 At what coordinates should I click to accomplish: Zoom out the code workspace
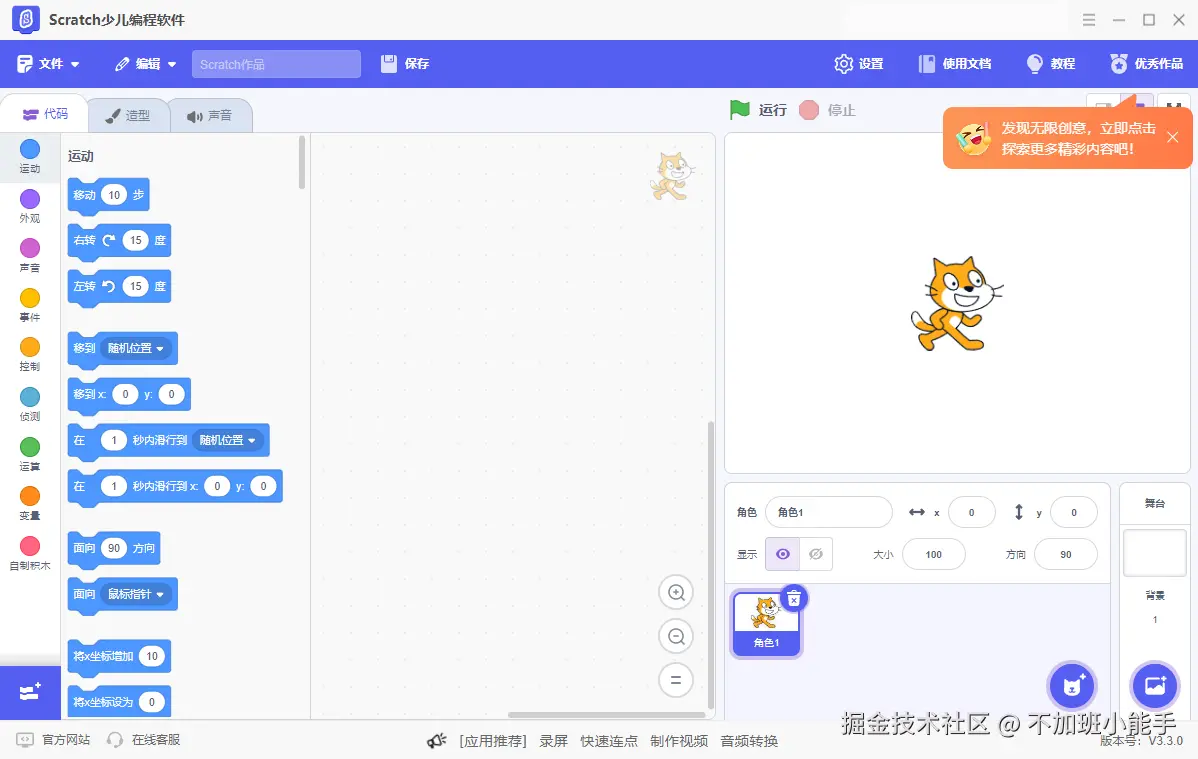[x=676, y=636]
